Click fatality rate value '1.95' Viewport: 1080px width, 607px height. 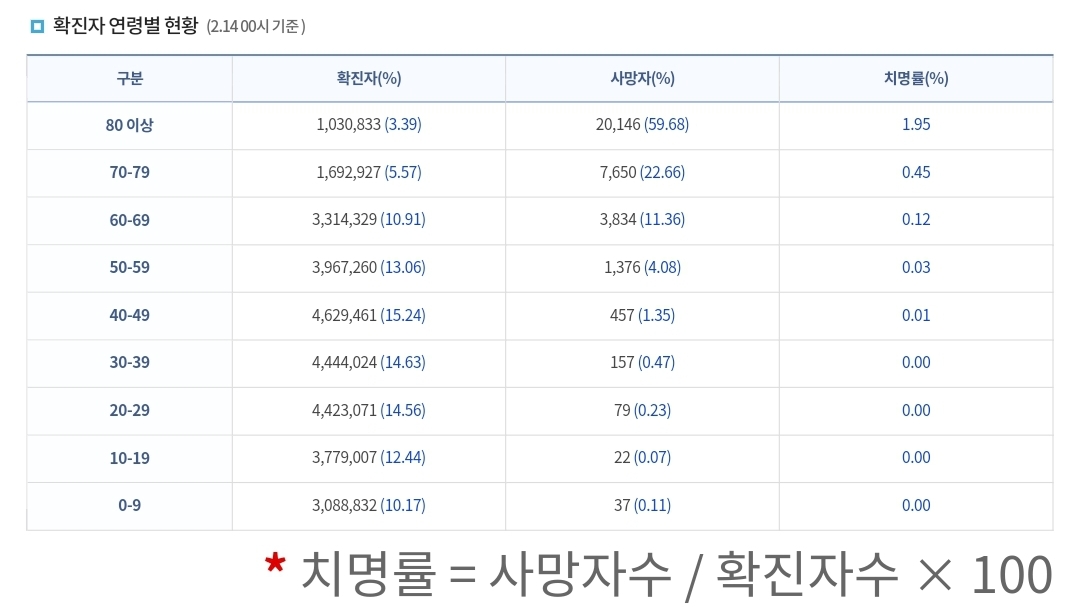916,125
